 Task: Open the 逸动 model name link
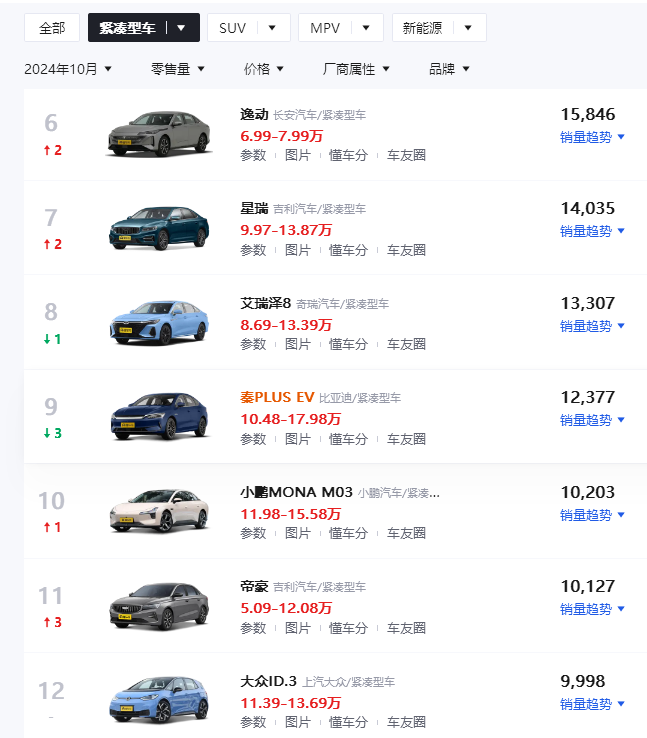point(254,114)
